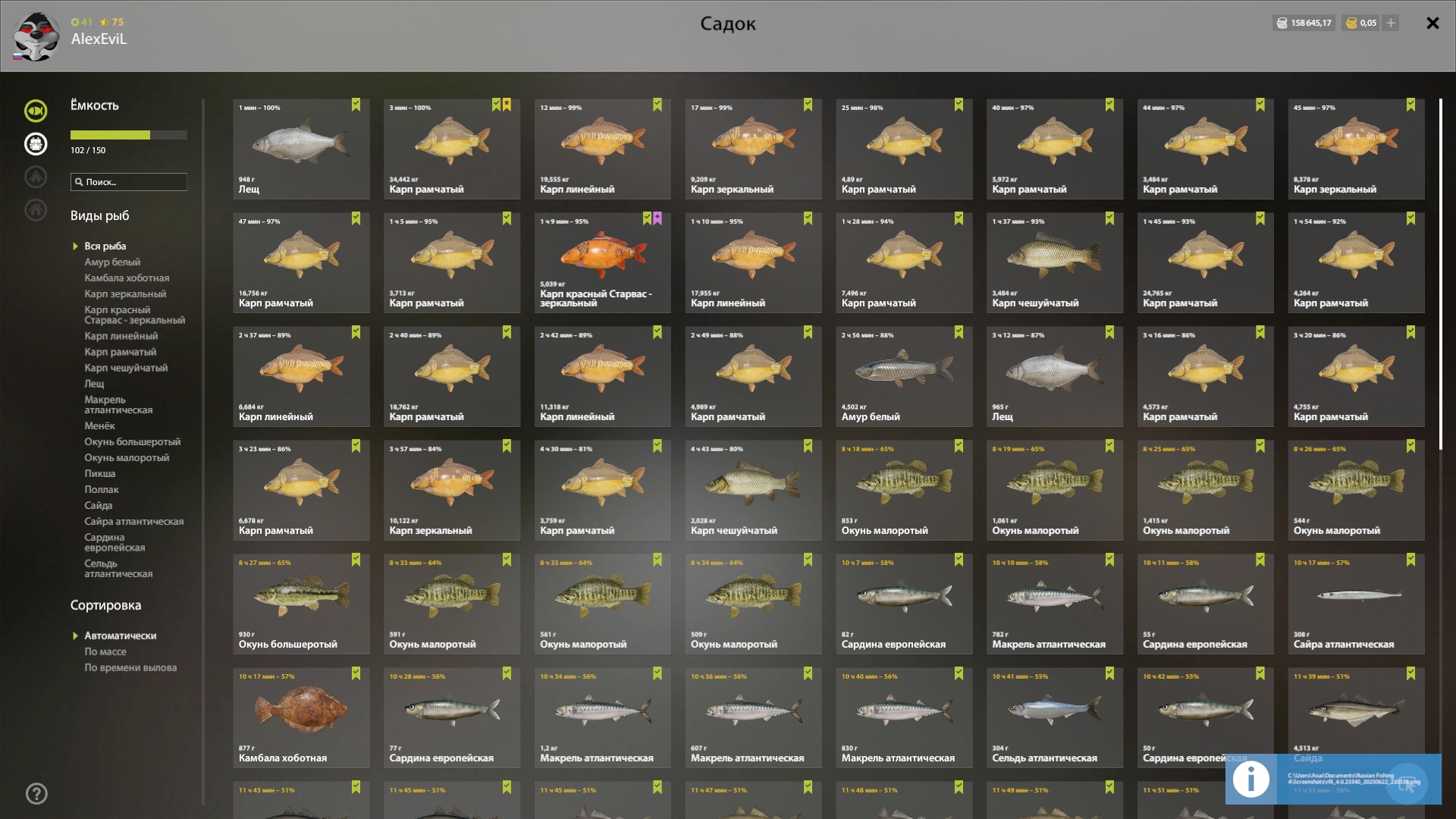Open the campfire sidebar icon
This screenshot has width=1456, height=819.
tap(36, 177)
